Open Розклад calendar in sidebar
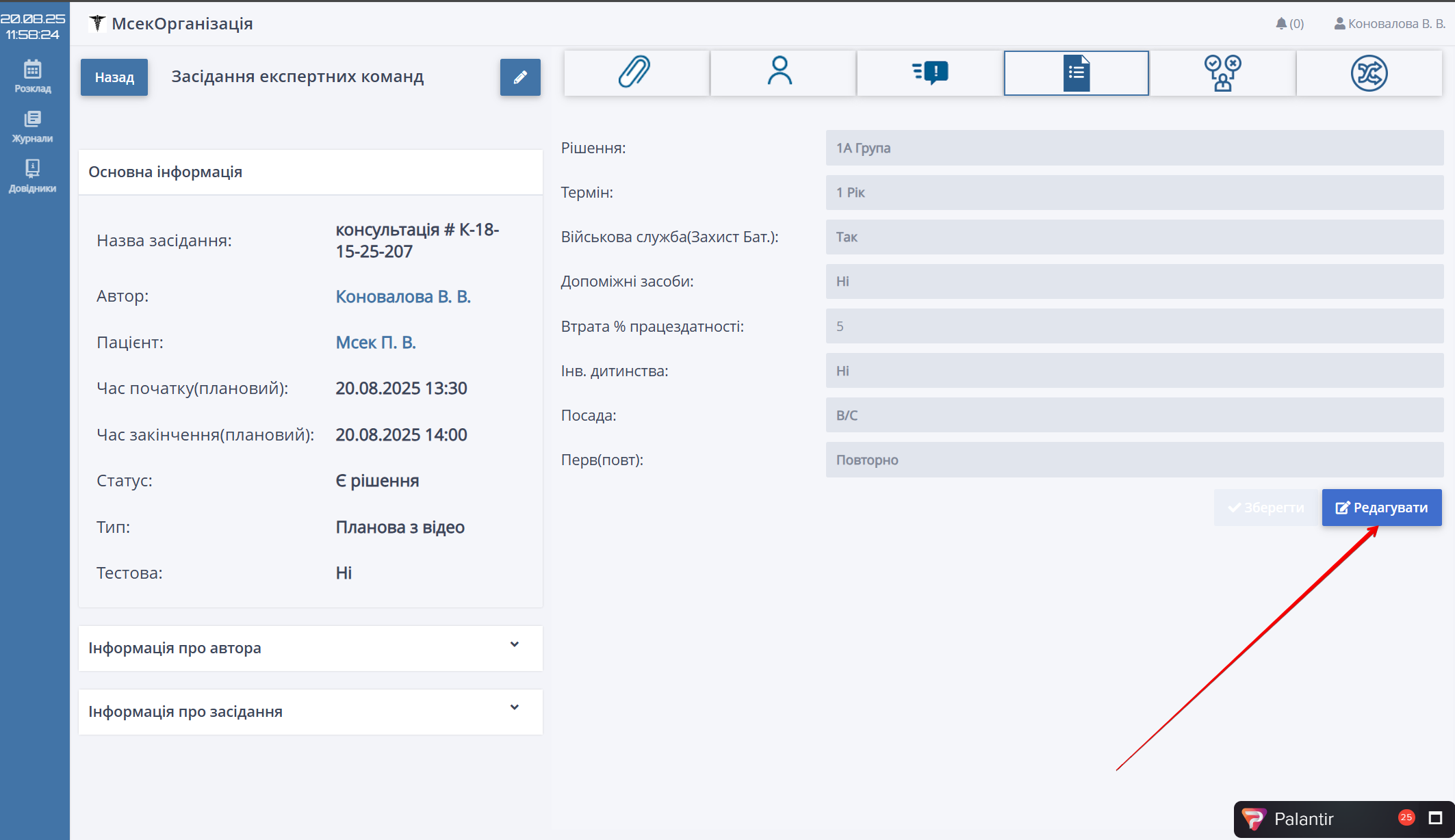The image size is (1455, 840). tap(32, 76)
